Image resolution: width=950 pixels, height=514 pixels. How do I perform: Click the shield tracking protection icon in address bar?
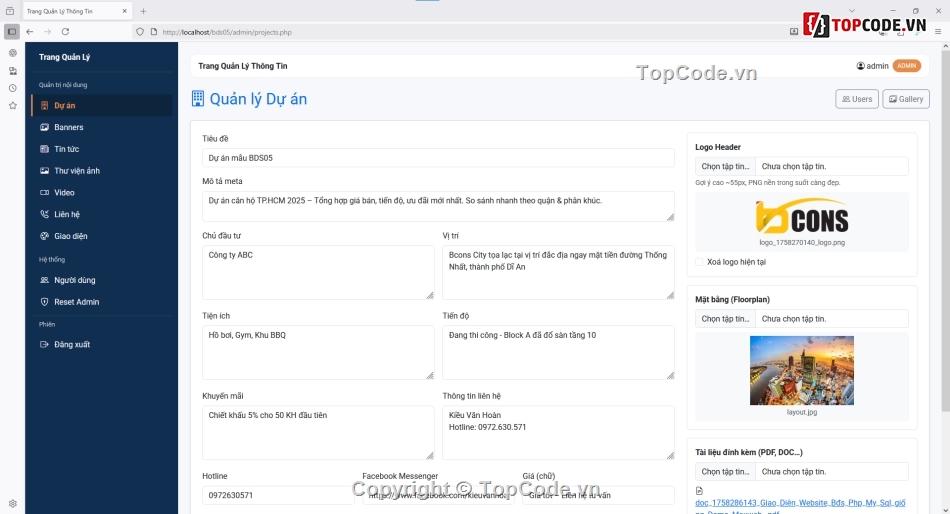(140, 32)
